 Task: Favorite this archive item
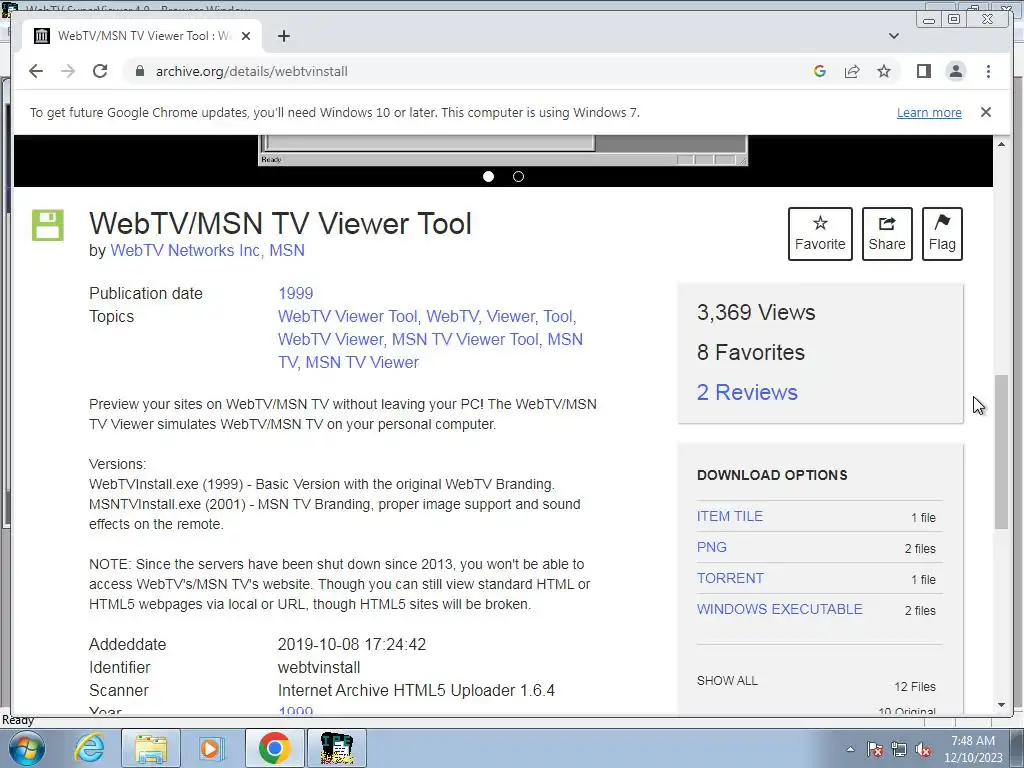(x=820, y=234)
